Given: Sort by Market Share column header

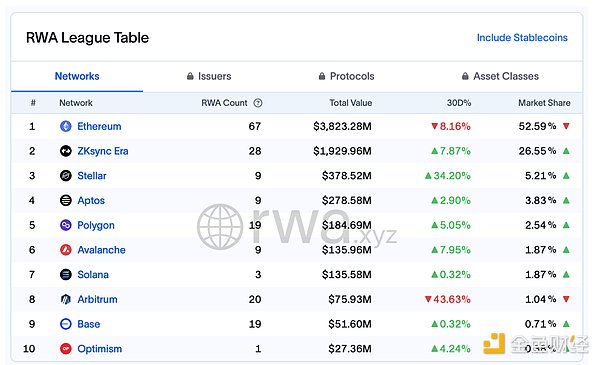Looking at the screenshot, I should [544, 103].
